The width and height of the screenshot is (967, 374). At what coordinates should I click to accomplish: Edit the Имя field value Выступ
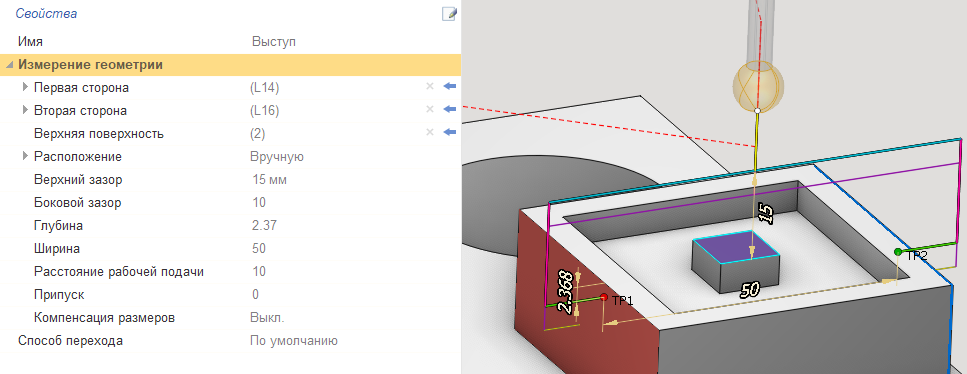(274, 42)
